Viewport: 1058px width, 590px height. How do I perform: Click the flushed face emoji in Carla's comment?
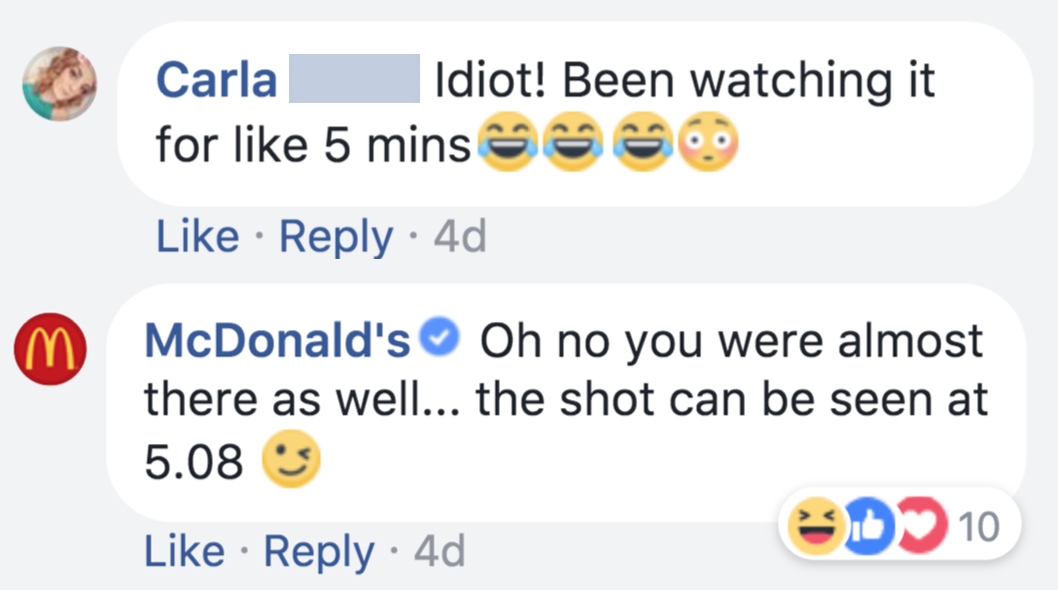tap(707, 141)
